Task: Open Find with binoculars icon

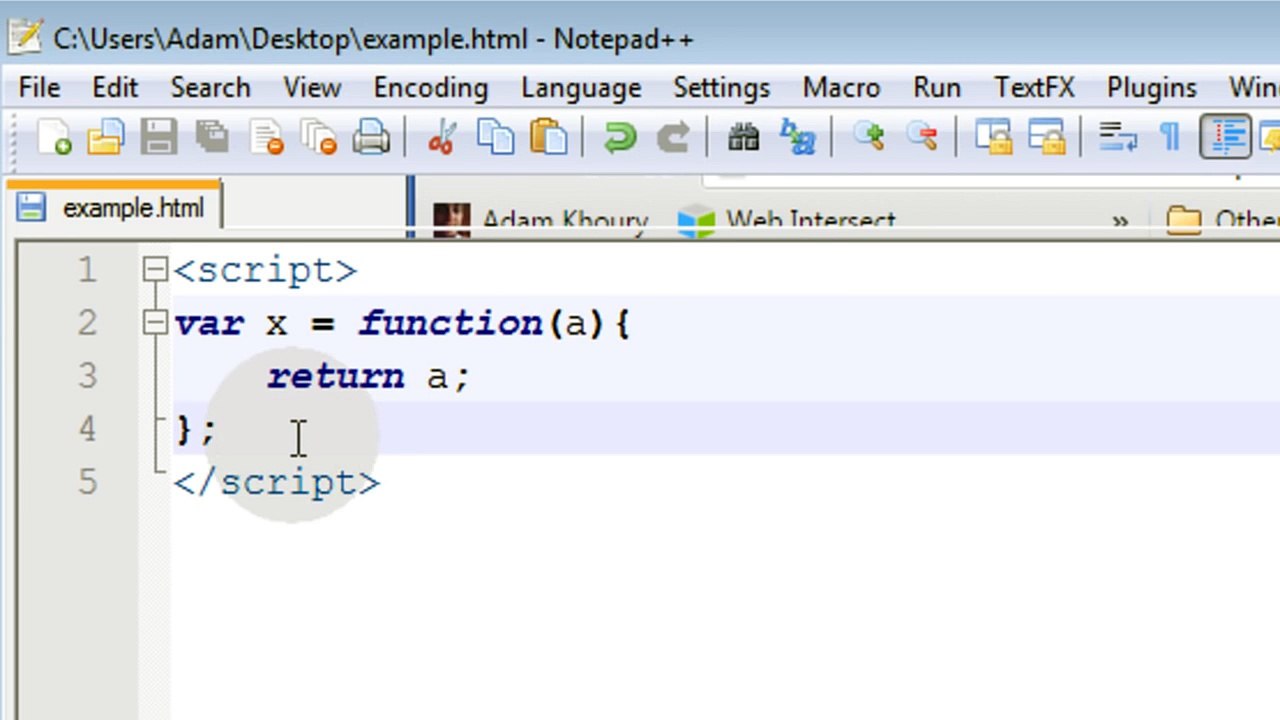Action: (x=744, y=137)
